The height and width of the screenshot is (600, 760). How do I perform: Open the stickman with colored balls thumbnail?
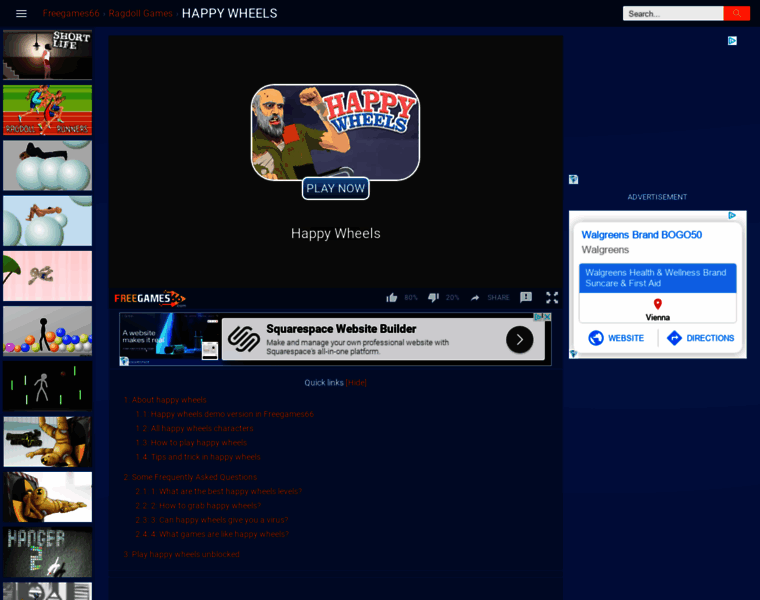[x=48, y=331]
